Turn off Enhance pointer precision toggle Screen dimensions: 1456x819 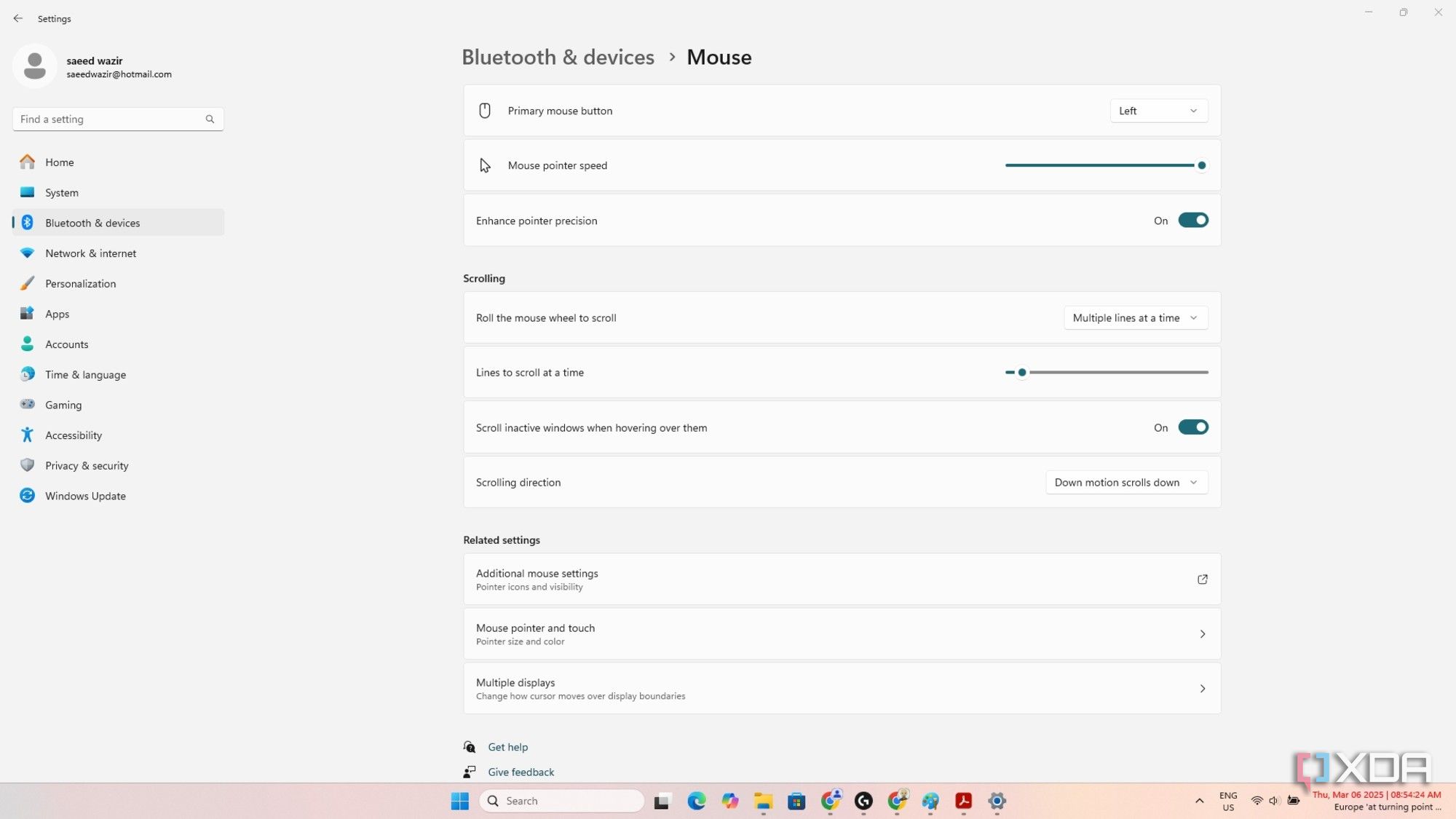click(1192, 221)
